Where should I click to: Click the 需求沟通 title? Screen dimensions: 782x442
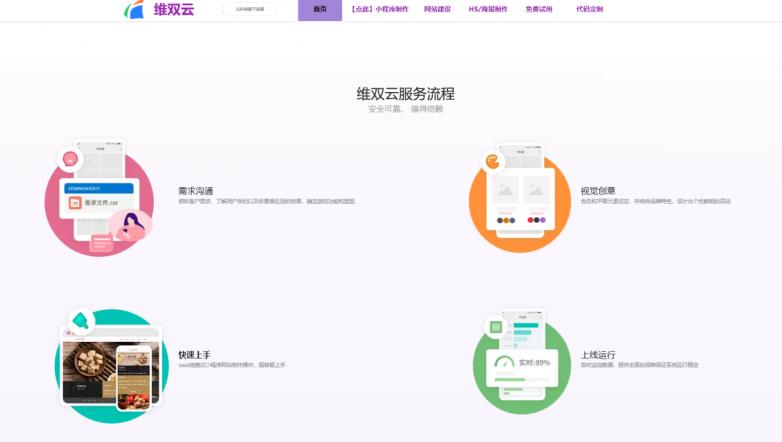[x=196, y=191]
